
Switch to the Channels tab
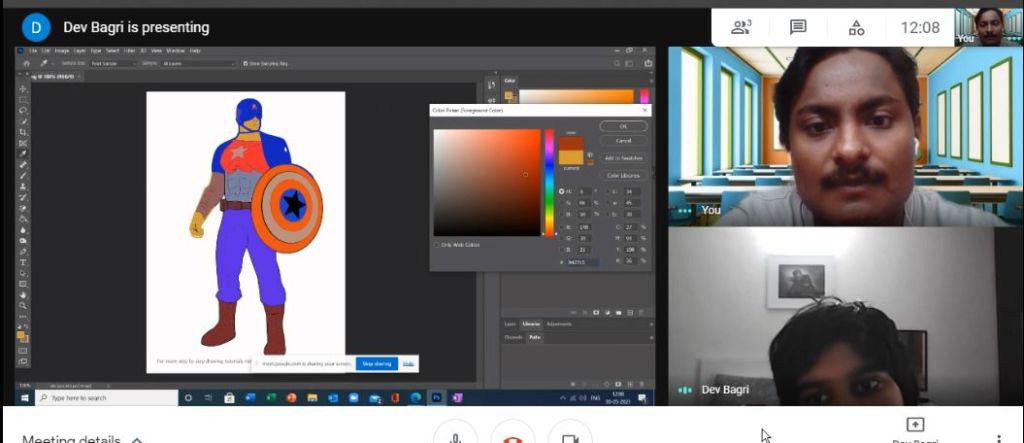tap(513, 337)
